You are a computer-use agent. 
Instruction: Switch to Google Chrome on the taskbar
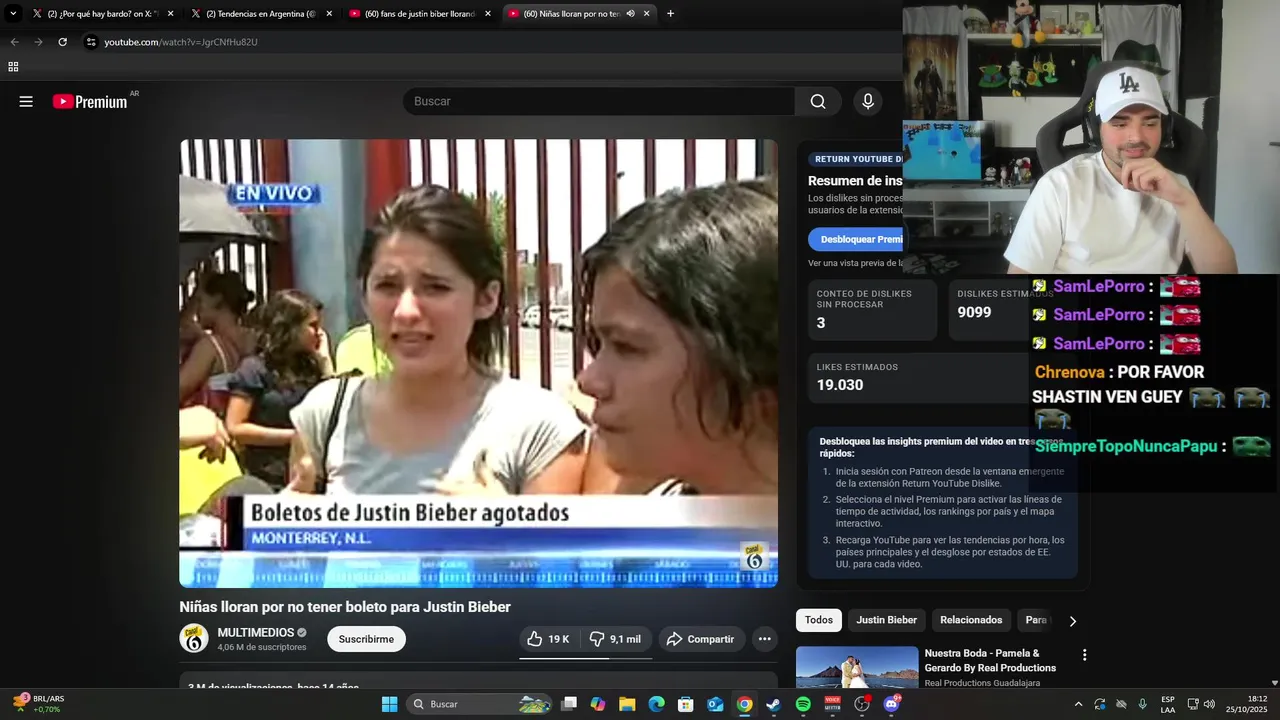click(745, 704)
